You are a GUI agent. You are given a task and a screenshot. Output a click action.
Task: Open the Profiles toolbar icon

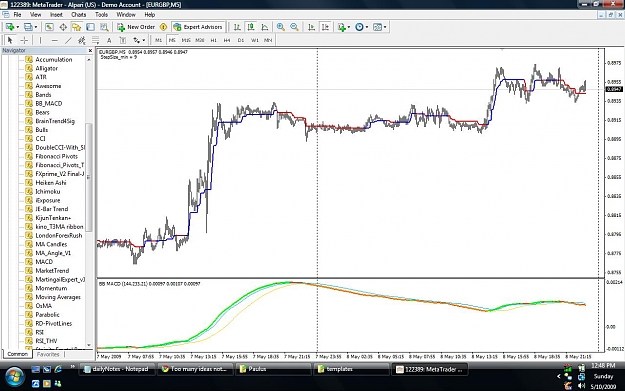(28, 27)
